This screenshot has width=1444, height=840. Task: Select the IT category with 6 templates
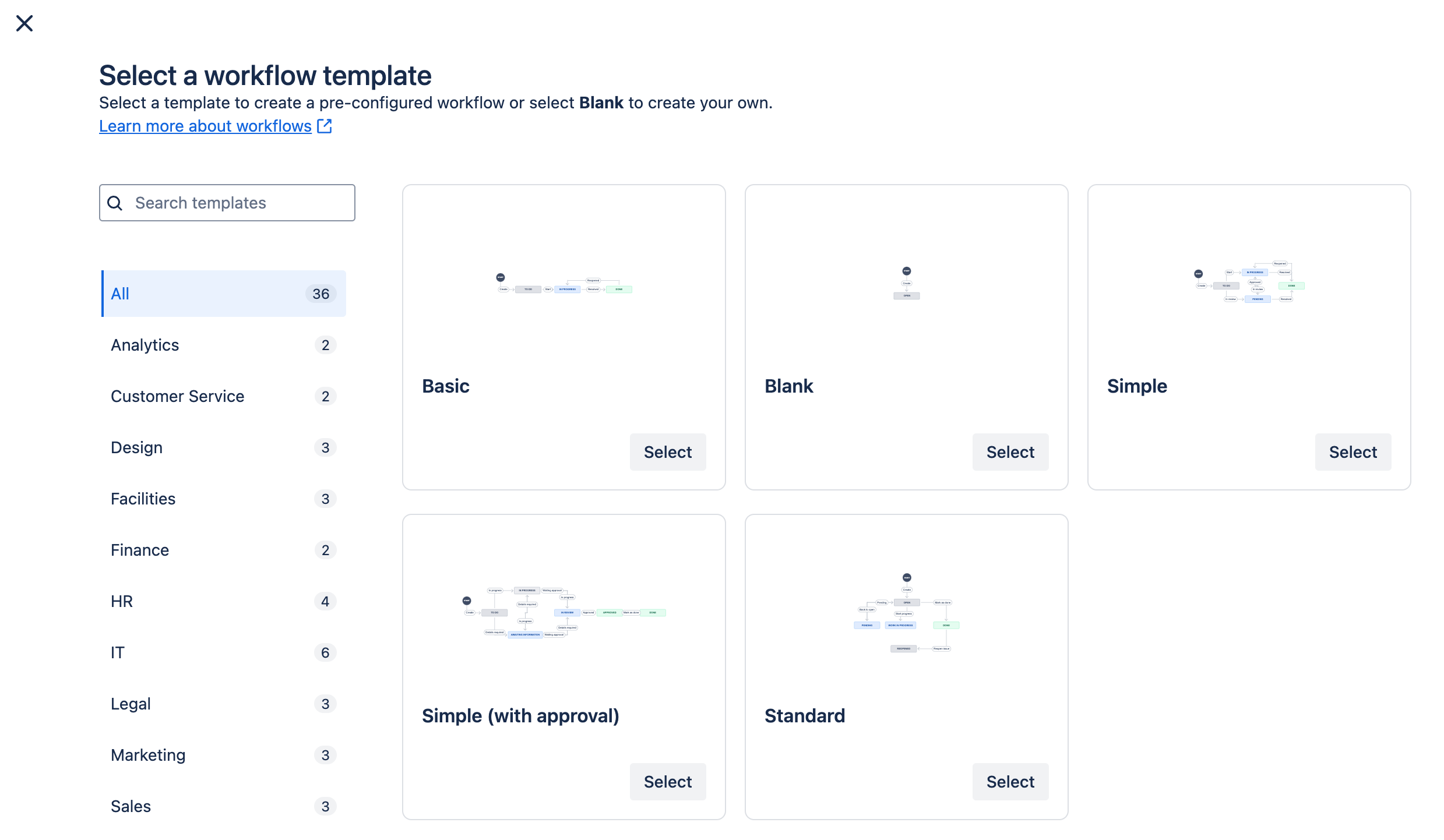pos(224,652)
